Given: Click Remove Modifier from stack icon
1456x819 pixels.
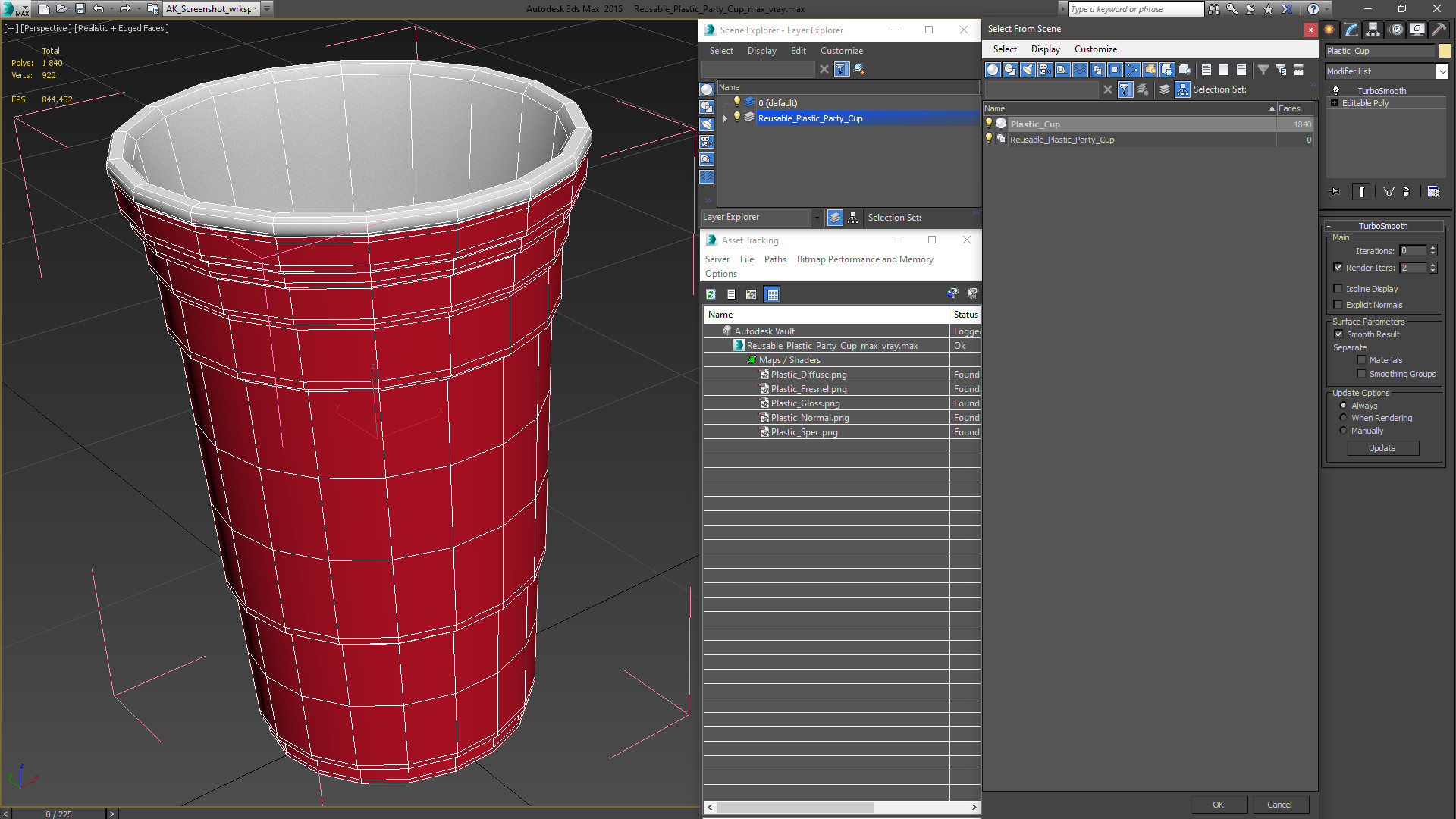Looking at the screenshot, I should click(x=1406, y=192).
